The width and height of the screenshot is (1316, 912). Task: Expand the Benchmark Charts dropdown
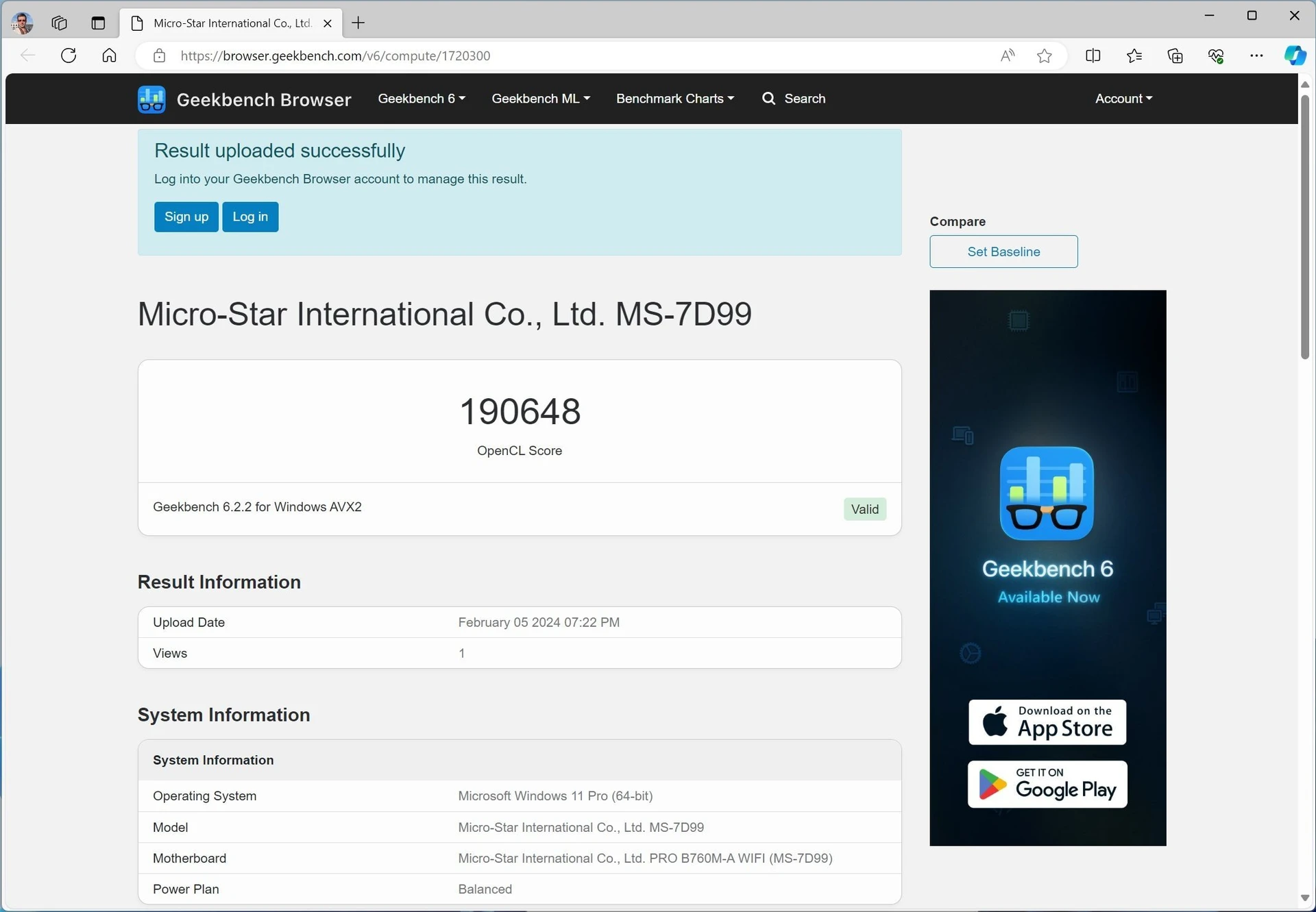point(675,99)
